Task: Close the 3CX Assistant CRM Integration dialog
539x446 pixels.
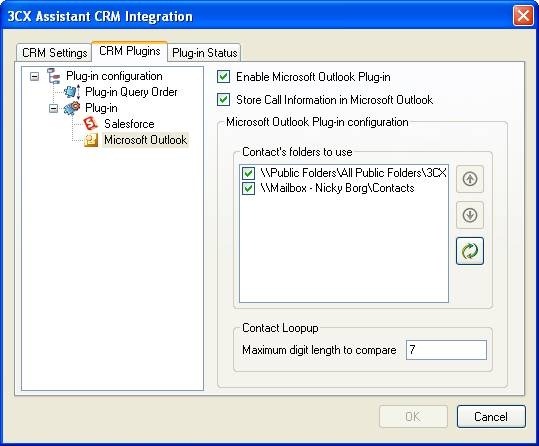Action: point(523,16)
